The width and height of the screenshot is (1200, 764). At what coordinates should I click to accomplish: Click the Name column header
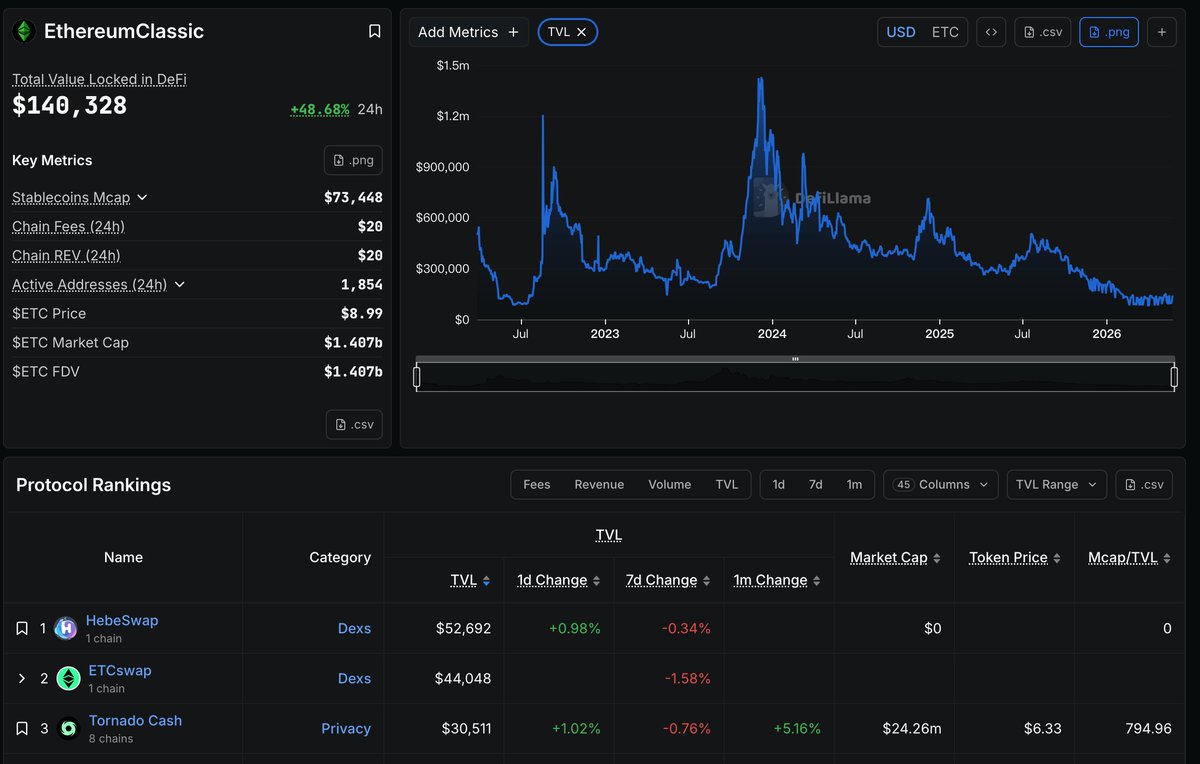click(123, 558)
